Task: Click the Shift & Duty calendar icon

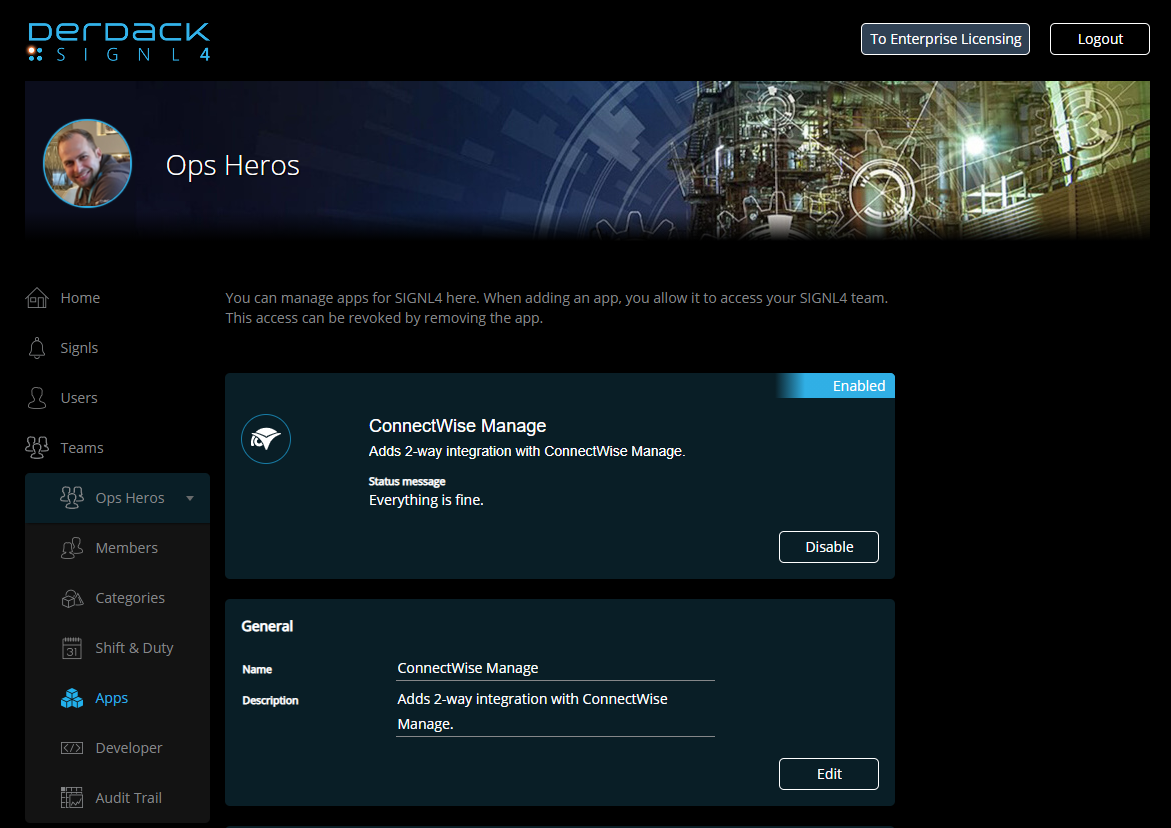Action: pyautogui.click(x=72, y=648)
